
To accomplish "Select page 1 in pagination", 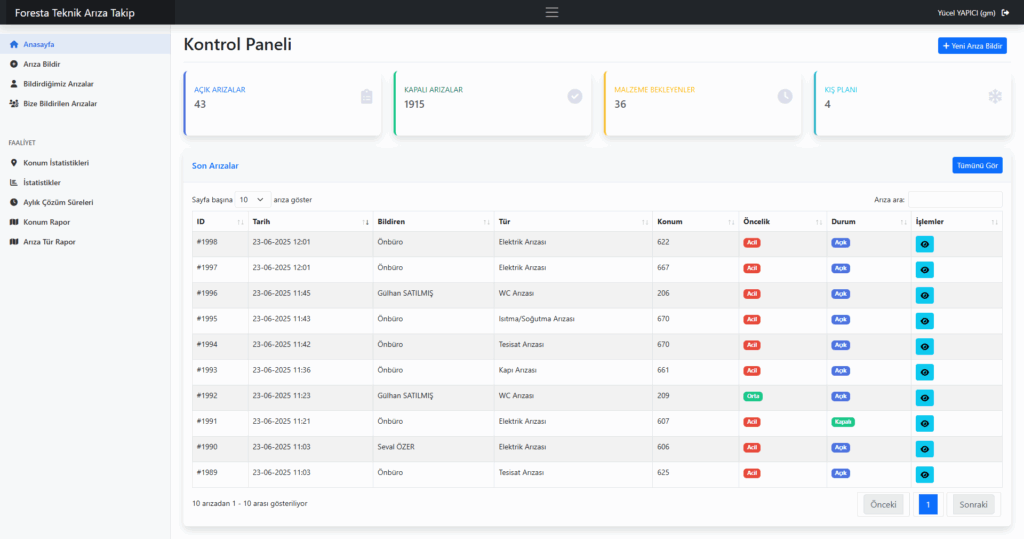I will (x=927, y=504).
